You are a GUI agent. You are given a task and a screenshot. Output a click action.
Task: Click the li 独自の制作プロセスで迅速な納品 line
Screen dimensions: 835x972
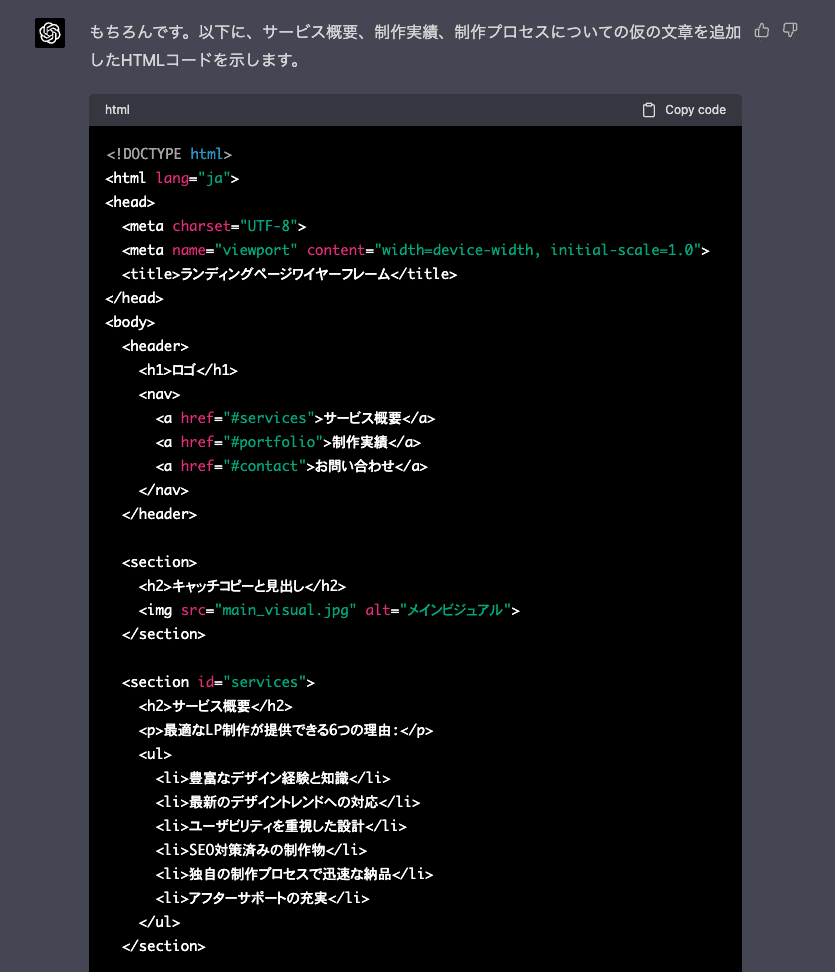pos(294,874)
